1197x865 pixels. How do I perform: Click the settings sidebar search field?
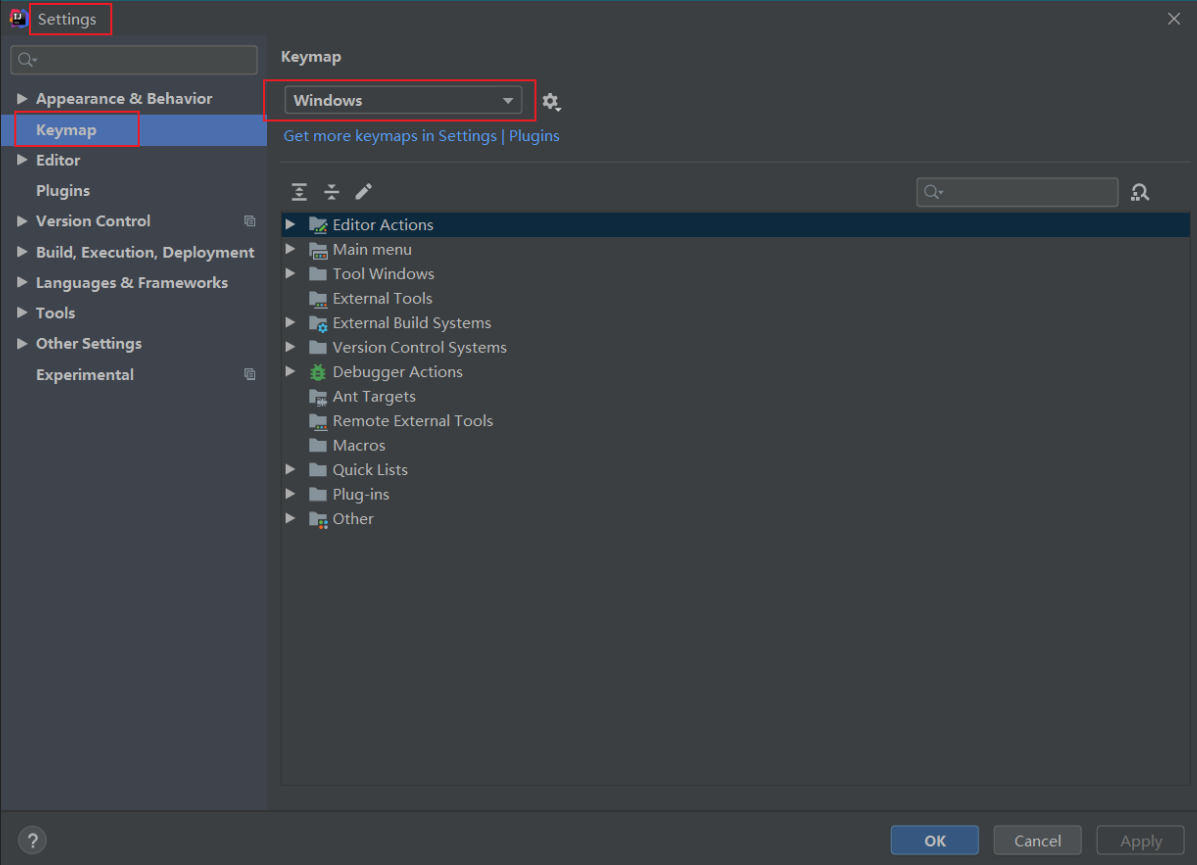[134, 60]
